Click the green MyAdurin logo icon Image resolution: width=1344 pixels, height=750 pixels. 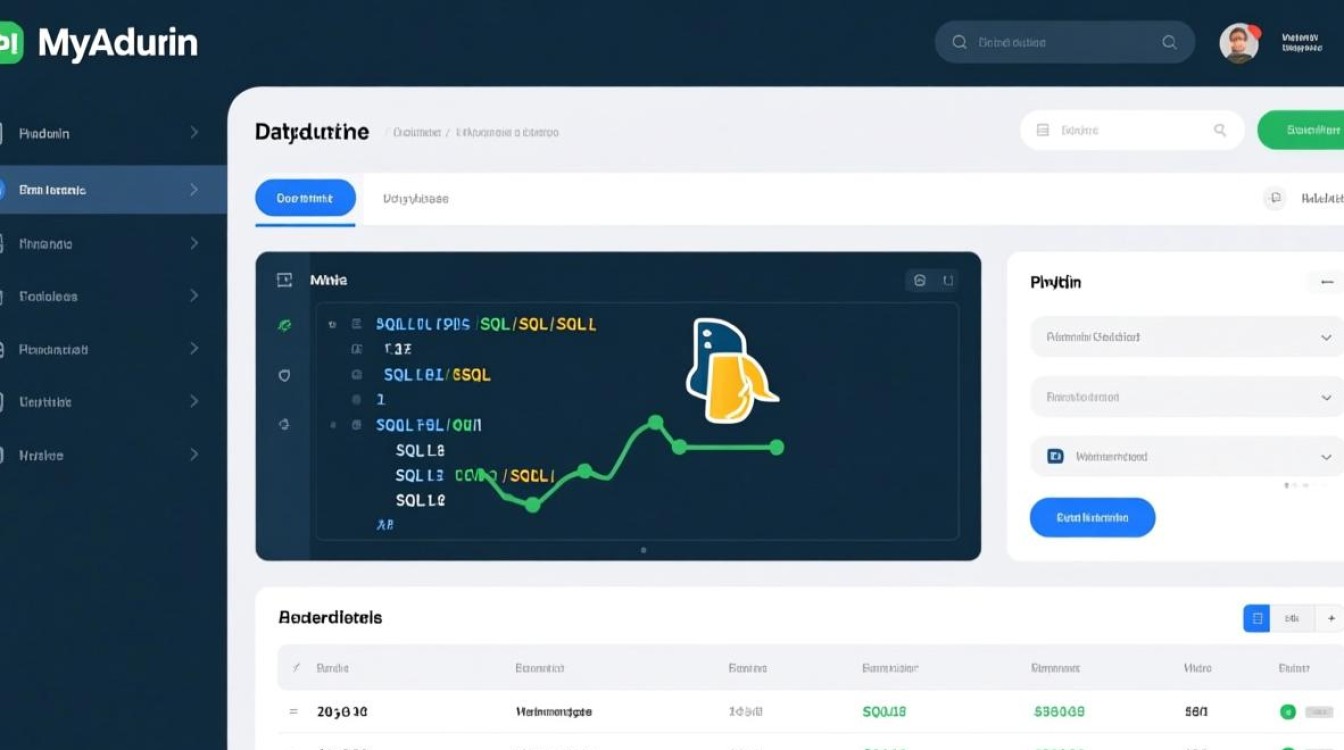tap(9, 43)
